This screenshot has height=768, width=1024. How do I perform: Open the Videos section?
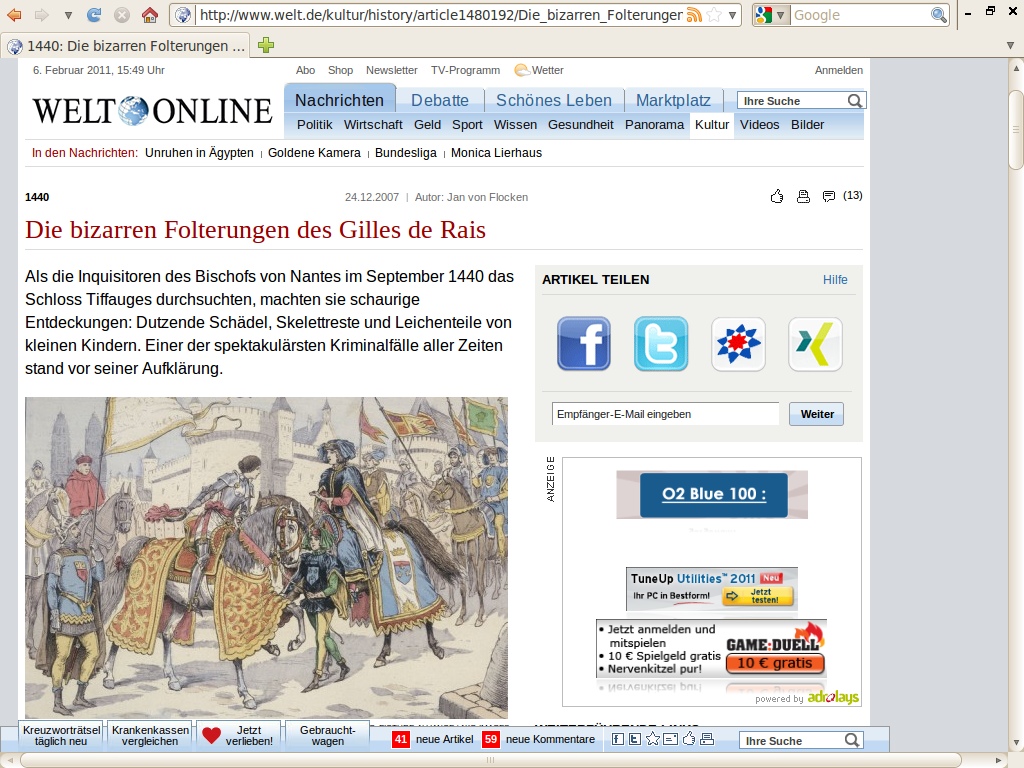pos(760,125)
